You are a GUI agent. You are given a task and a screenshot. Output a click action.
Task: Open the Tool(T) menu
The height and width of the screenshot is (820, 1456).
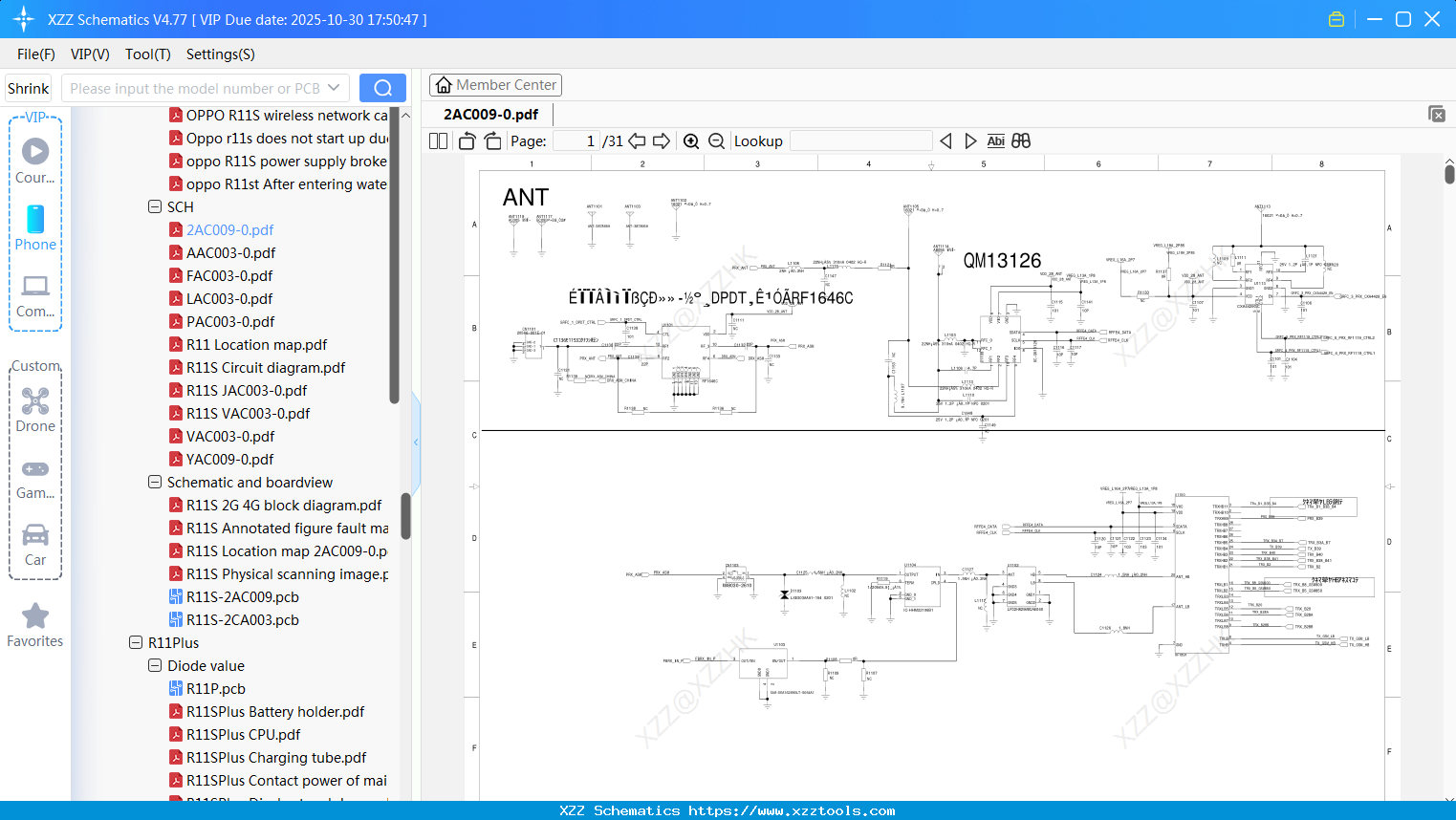(x=147, y=54)
